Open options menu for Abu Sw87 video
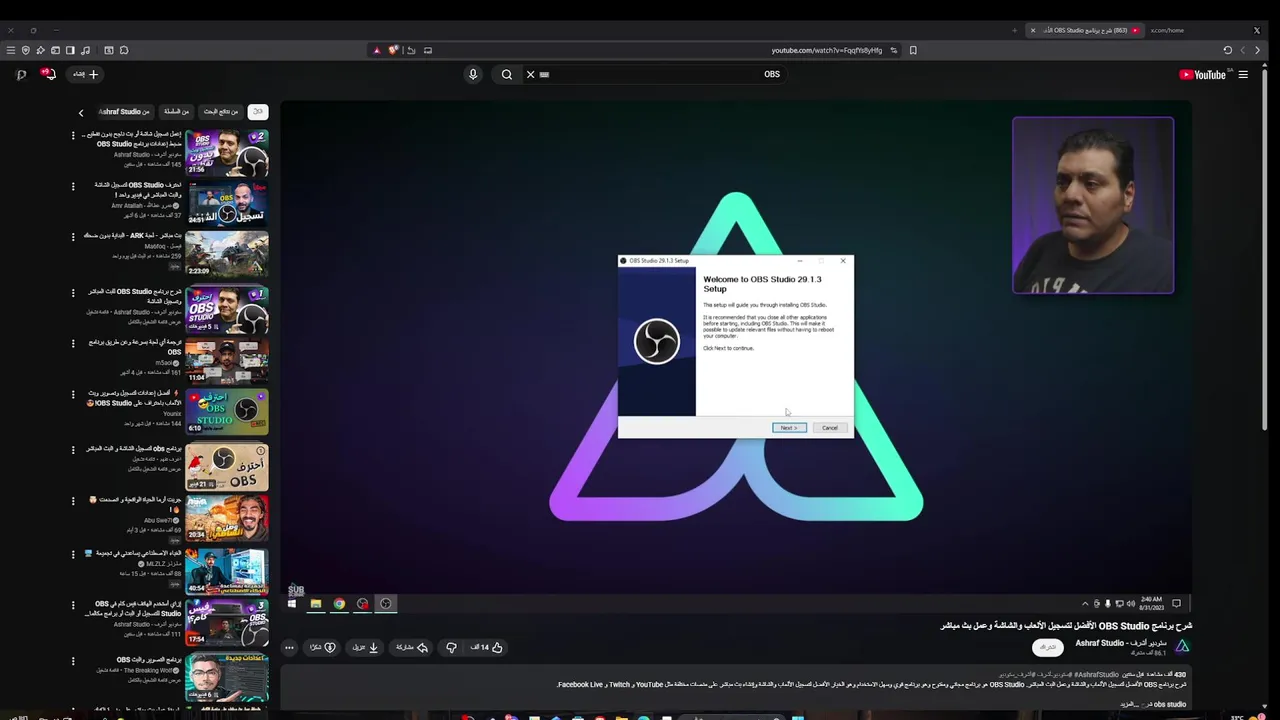This screenshot has width=1280, height=720. tap(73, 500)
